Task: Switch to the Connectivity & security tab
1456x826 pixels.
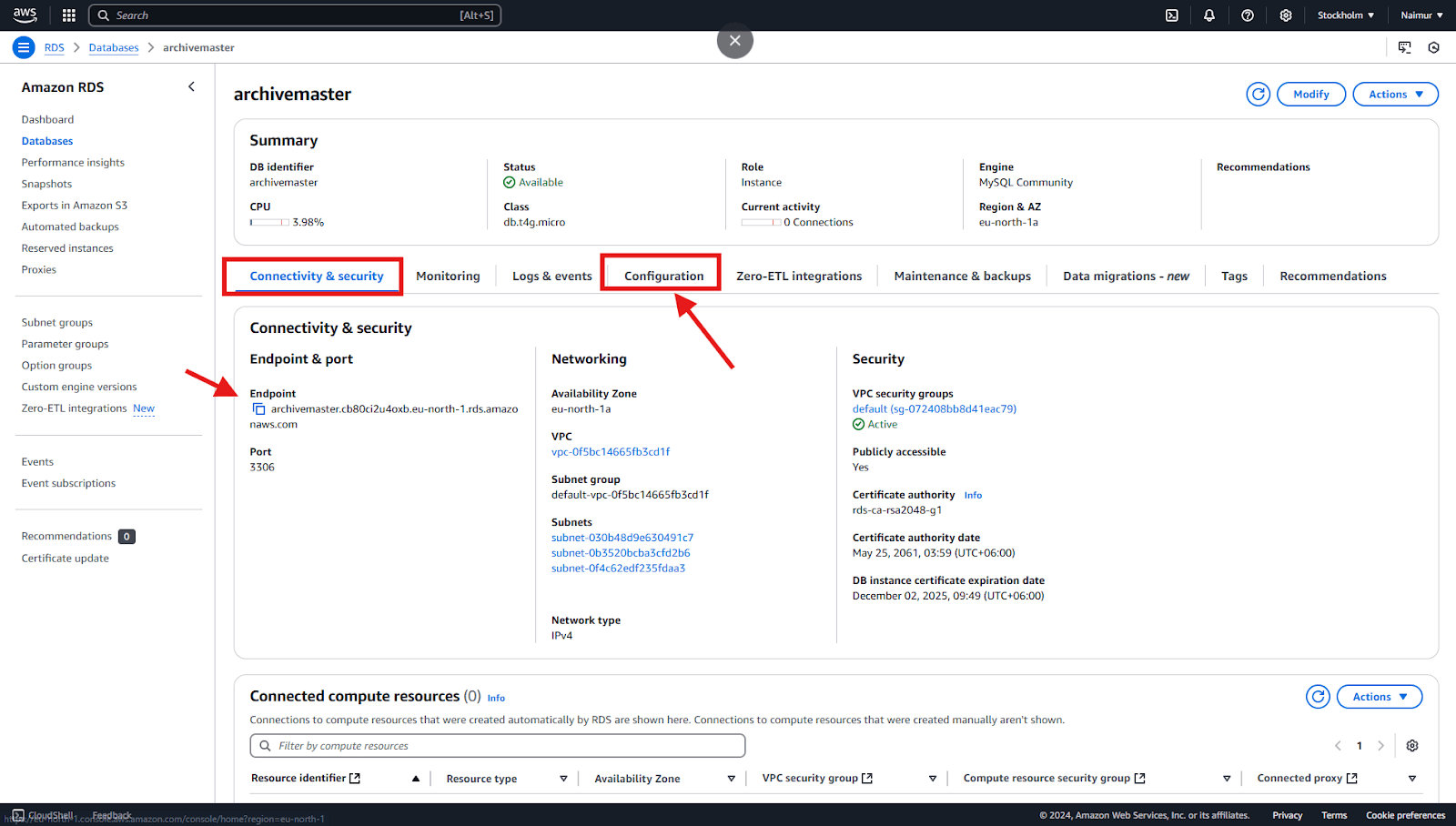Action: (317, 276)
